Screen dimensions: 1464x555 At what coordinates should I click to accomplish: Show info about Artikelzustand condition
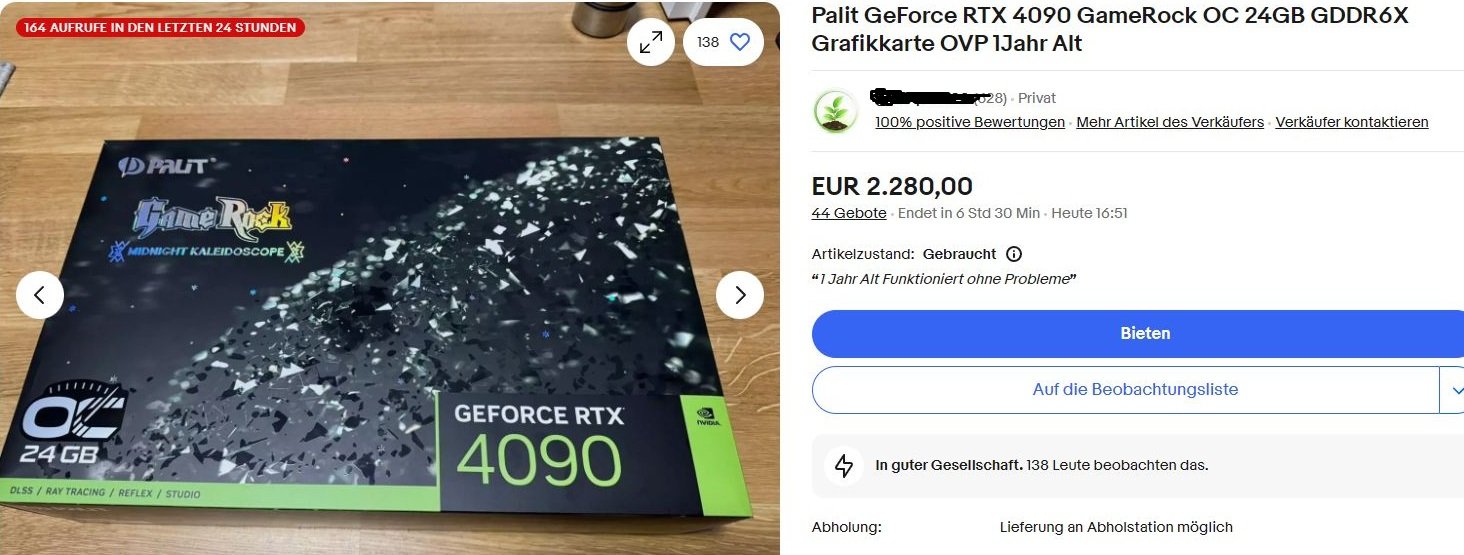[1014, 254]
